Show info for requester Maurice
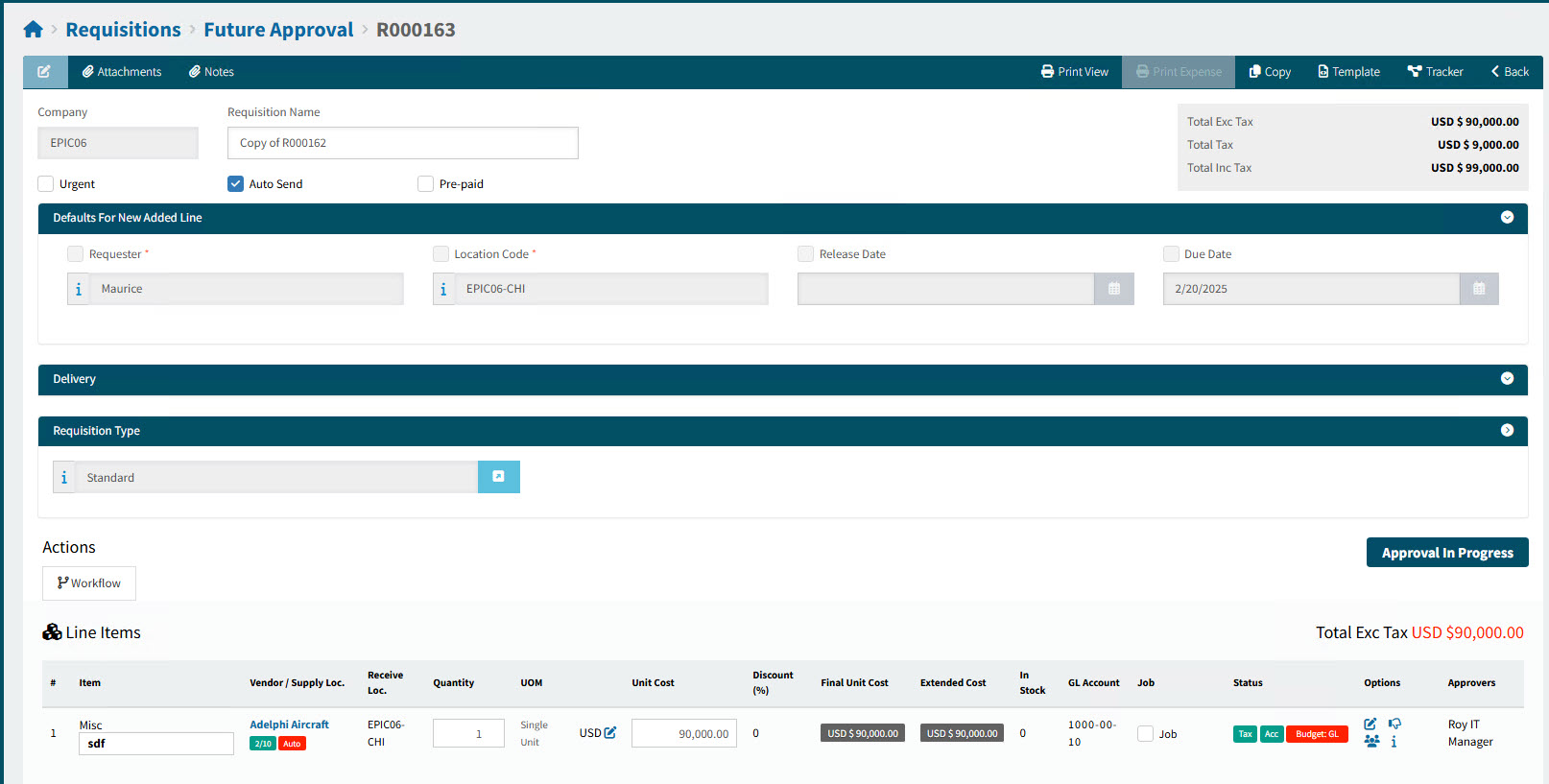The width and height of the screenshot is (1549, 784). pyautogui.click(x=79, y=289)
